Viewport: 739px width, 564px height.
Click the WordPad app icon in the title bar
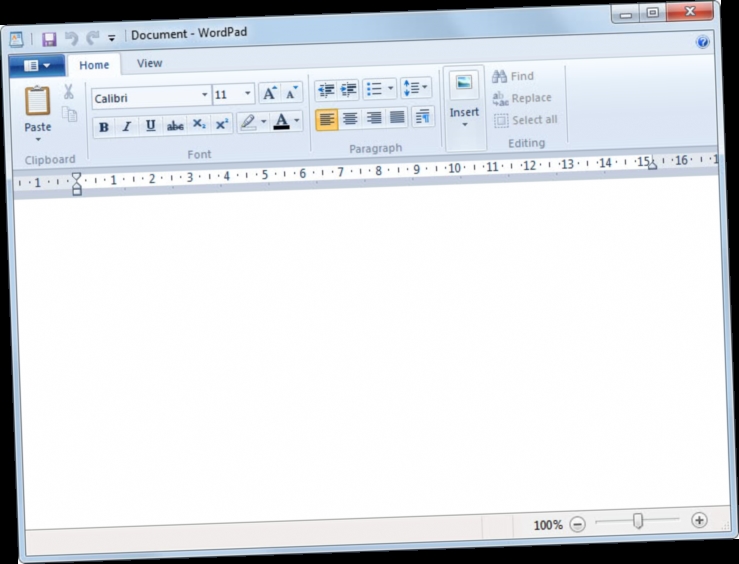16,40
